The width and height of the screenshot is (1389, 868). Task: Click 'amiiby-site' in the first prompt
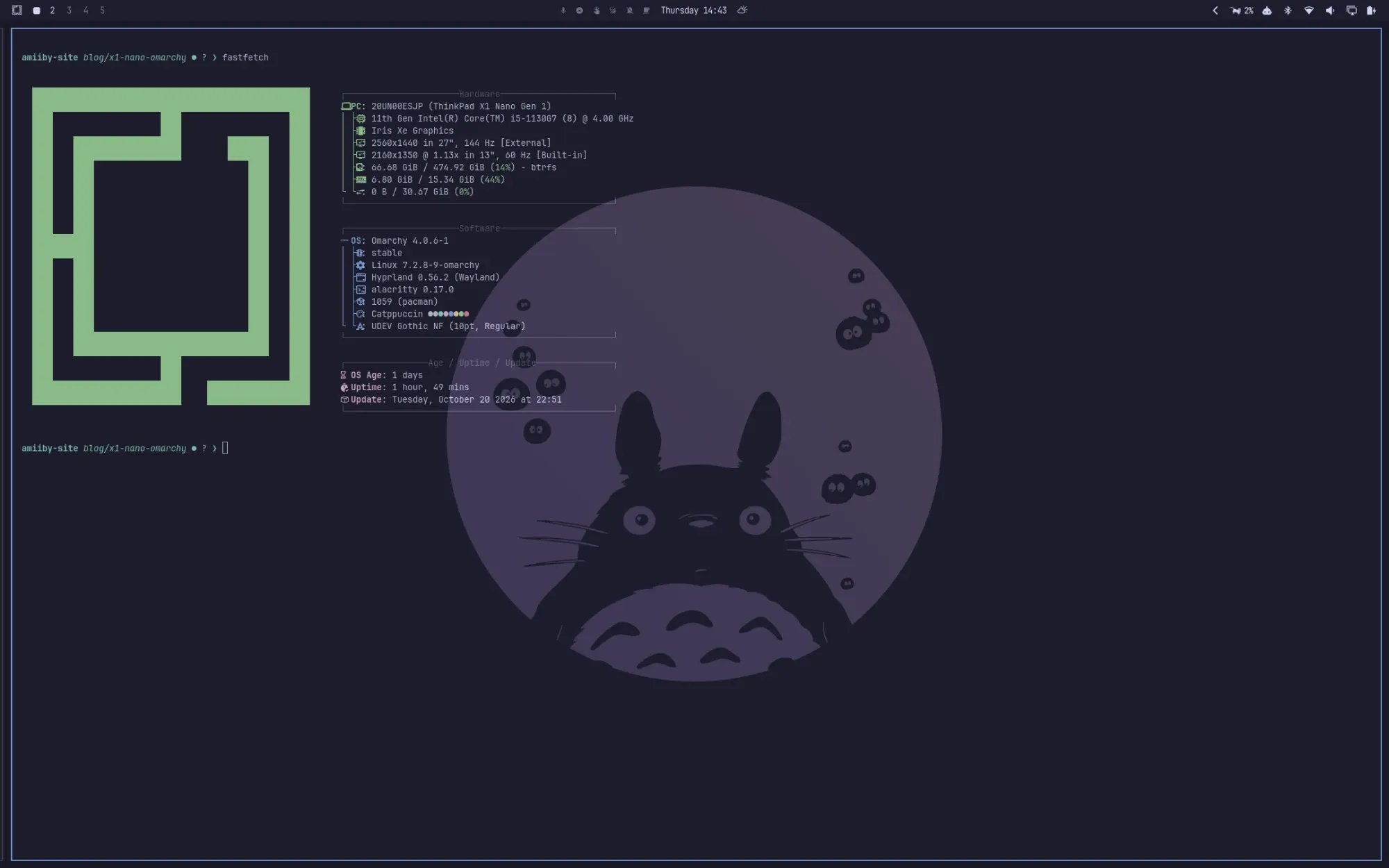pyautogui.click(x=50, y=58)
